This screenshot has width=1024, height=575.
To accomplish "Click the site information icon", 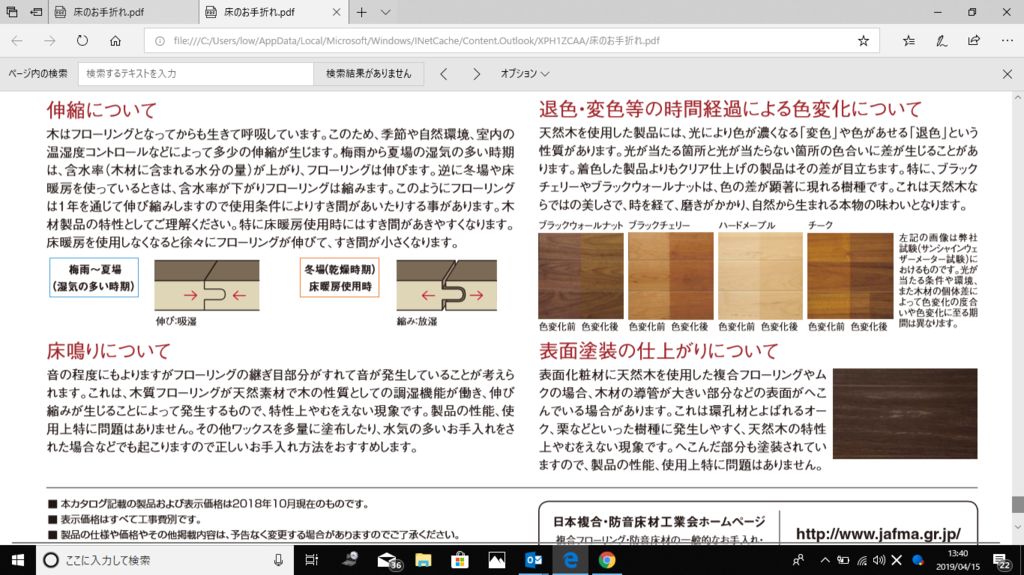I will pos(159,41).
